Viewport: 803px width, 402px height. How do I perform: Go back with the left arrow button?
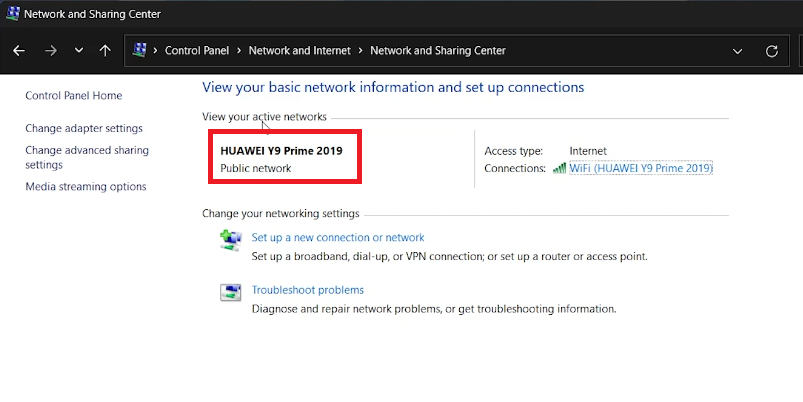[19, 51]
